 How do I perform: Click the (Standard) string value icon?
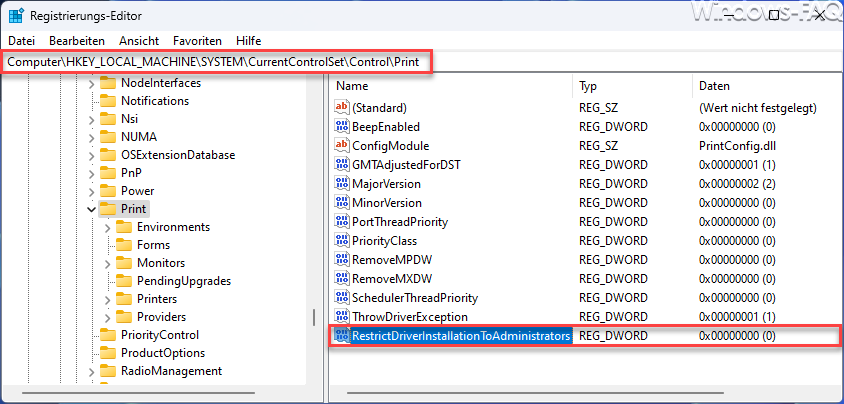(342, 107)
